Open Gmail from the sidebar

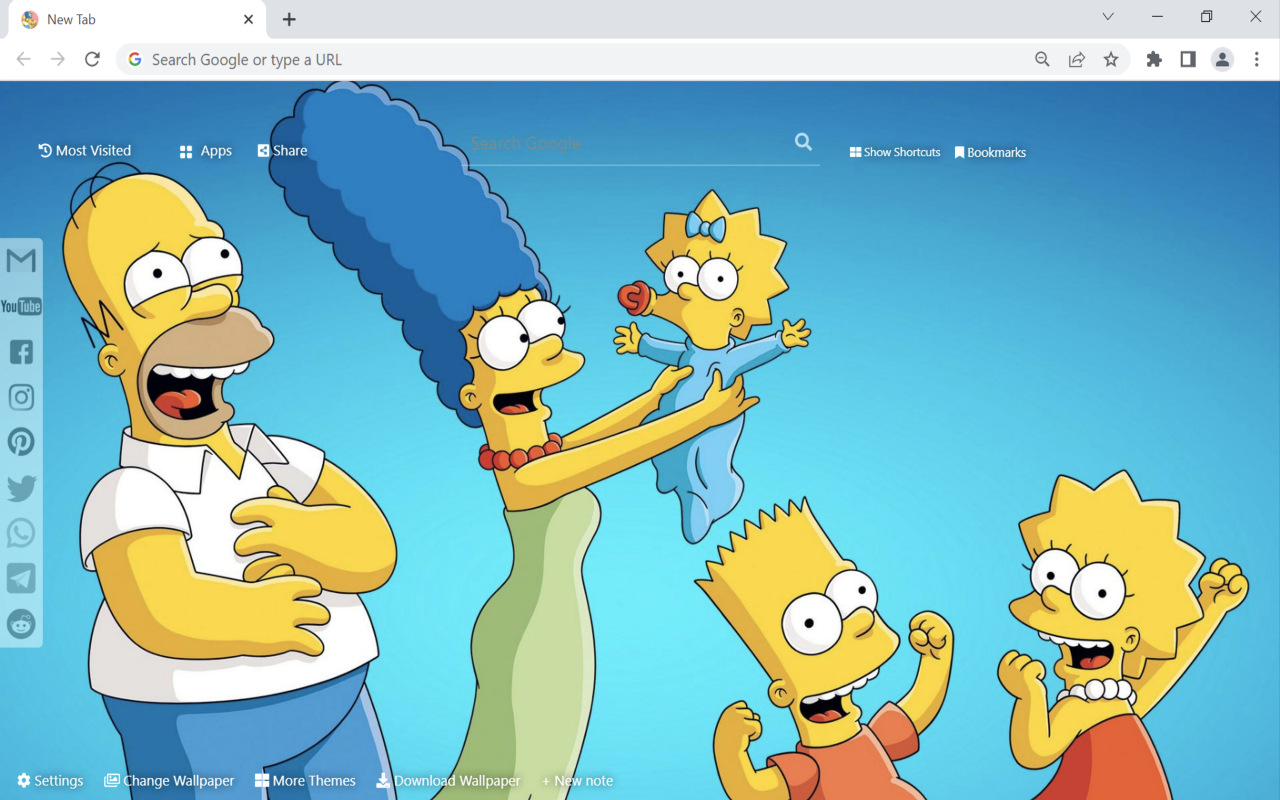21,261
